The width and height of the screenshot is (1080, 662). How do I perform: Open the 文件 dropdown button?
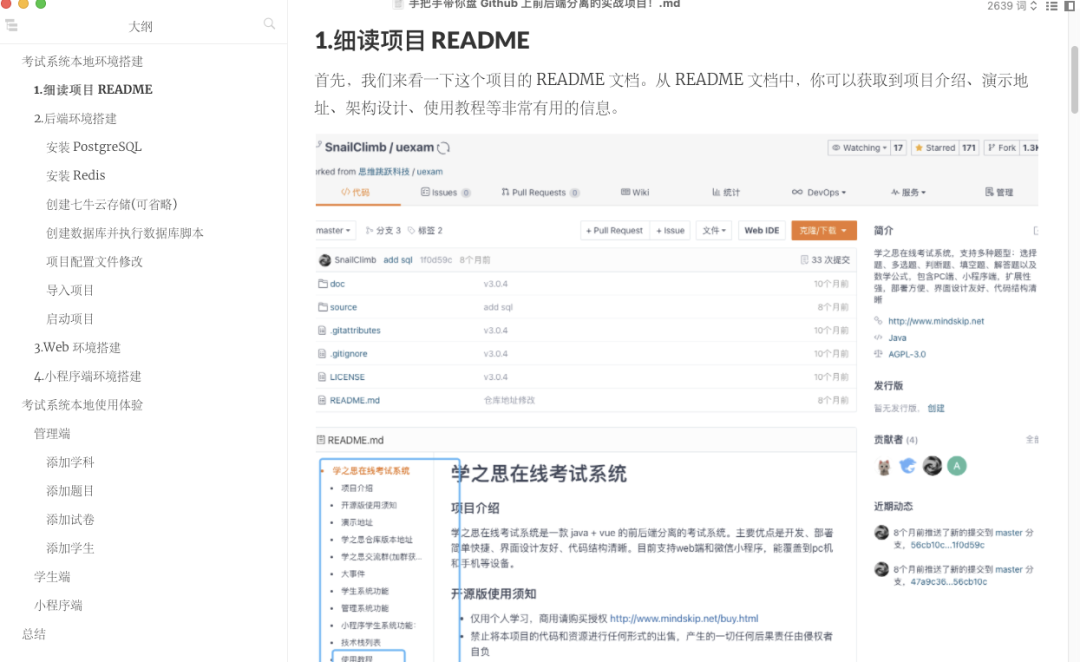pos(714,231)
